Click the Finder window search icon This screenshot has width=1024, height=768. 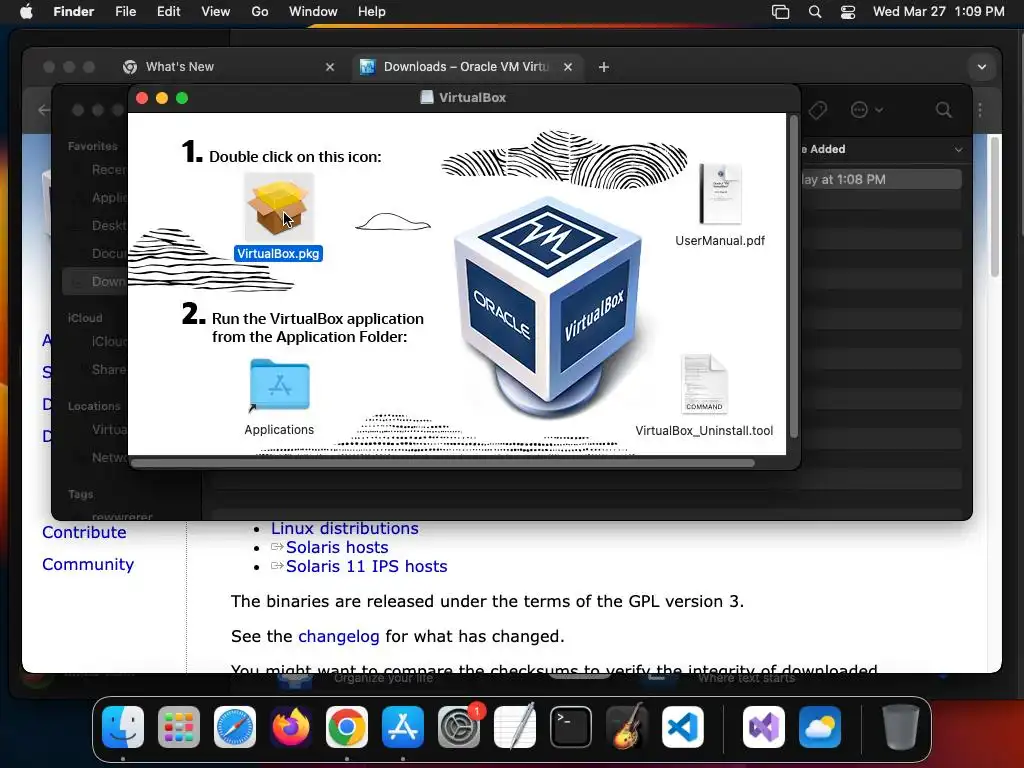944,110
